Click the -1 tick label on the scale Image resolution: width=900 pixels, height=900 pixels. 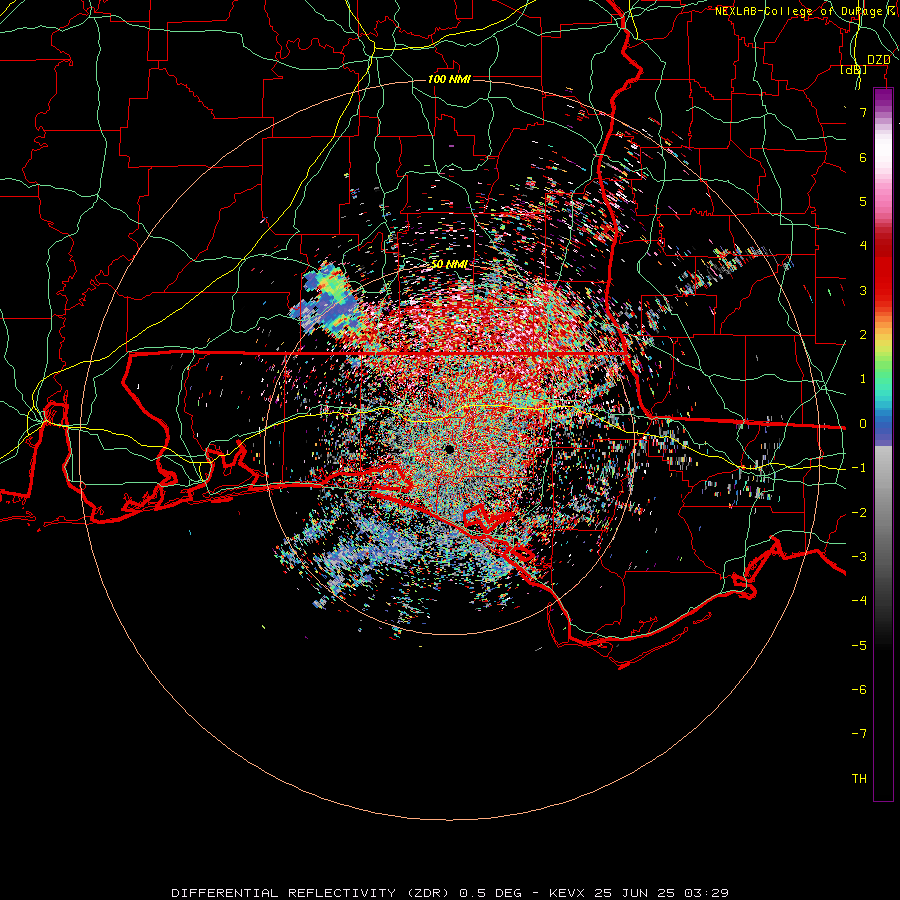pos(859,468)
